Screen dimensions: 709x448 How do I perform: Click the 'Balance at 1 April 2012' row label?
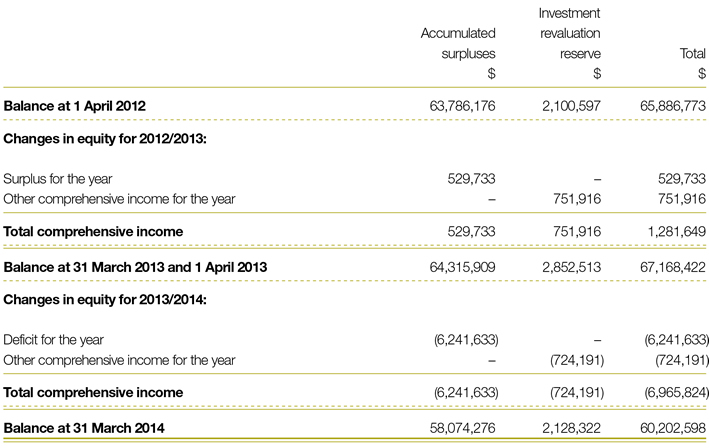pyautogui.click(x=70, y=105)
